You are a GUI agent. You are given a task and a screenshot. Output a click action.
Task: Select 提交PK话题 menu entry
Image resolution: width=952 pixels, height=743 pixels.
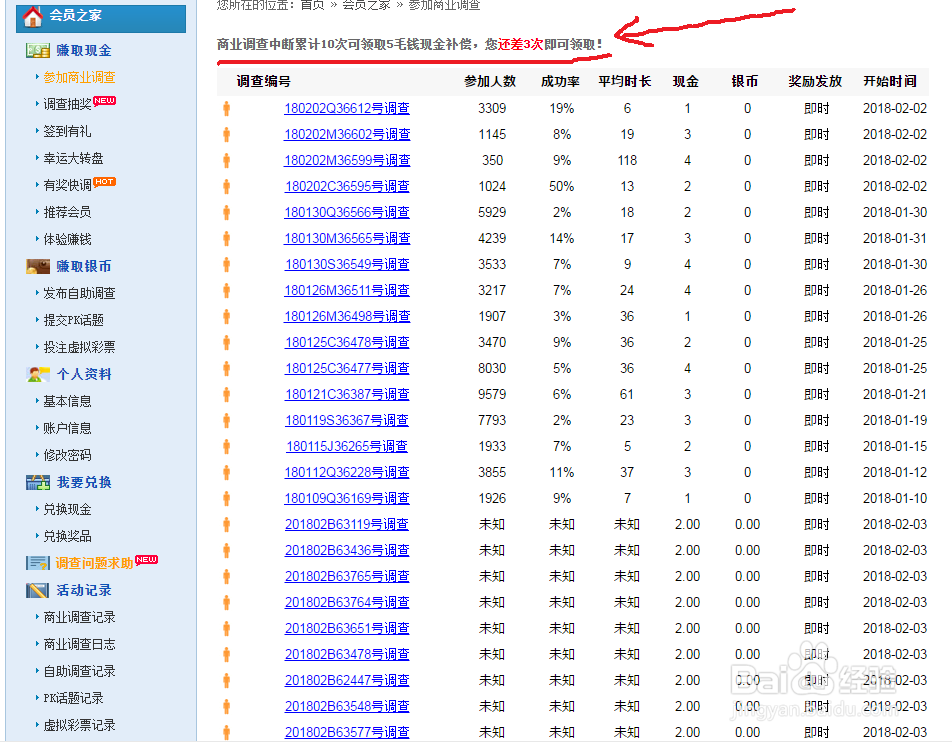[73, 320]
